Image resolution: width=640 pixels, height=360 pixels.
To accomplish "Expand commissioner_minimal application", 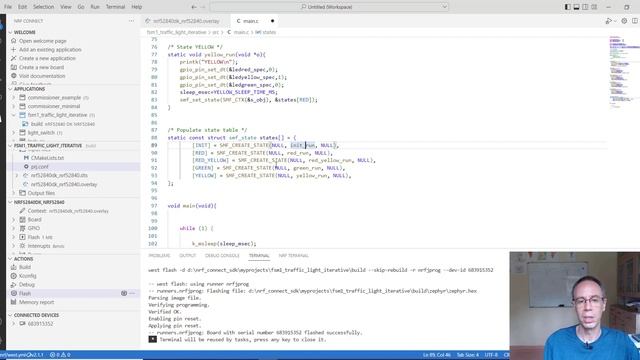I will click(14, 106).
